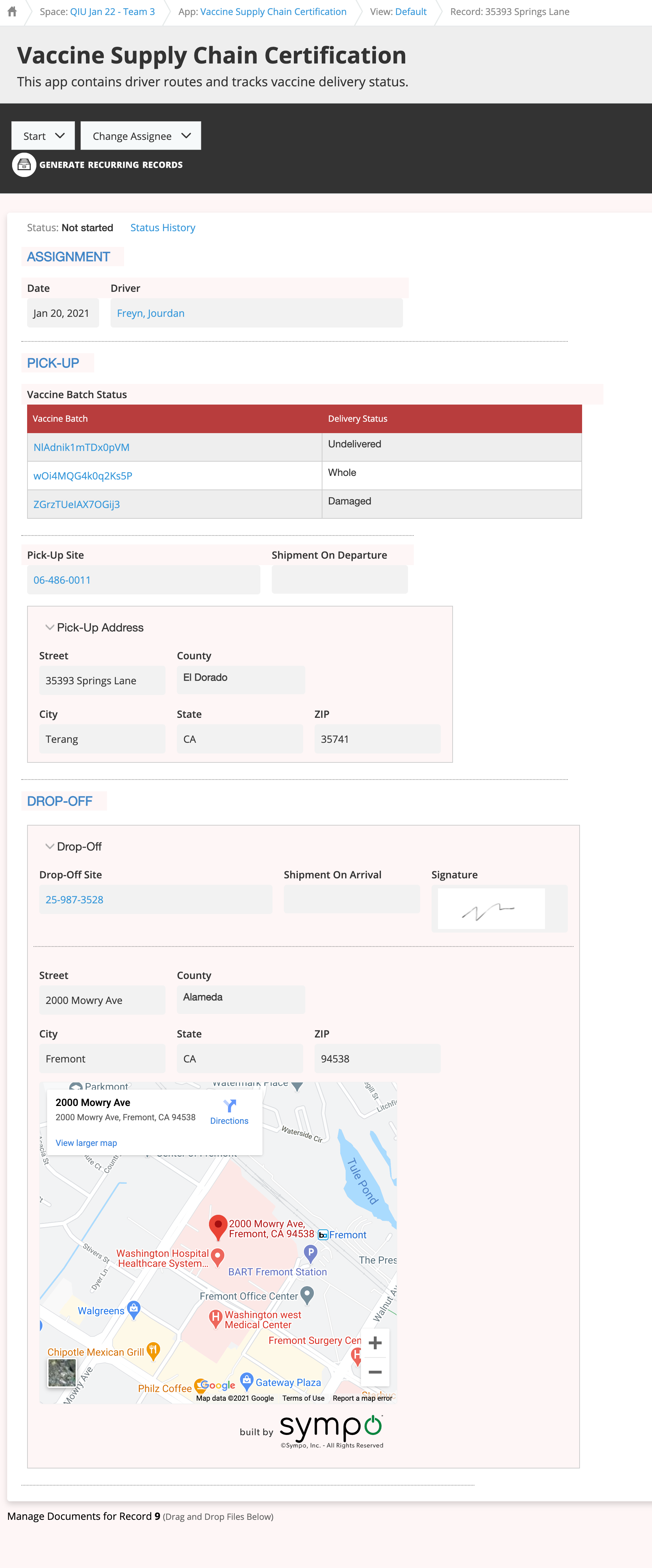652x1568 pixels.
Task: Zoom out on the map
Action: click(375, 1372)
